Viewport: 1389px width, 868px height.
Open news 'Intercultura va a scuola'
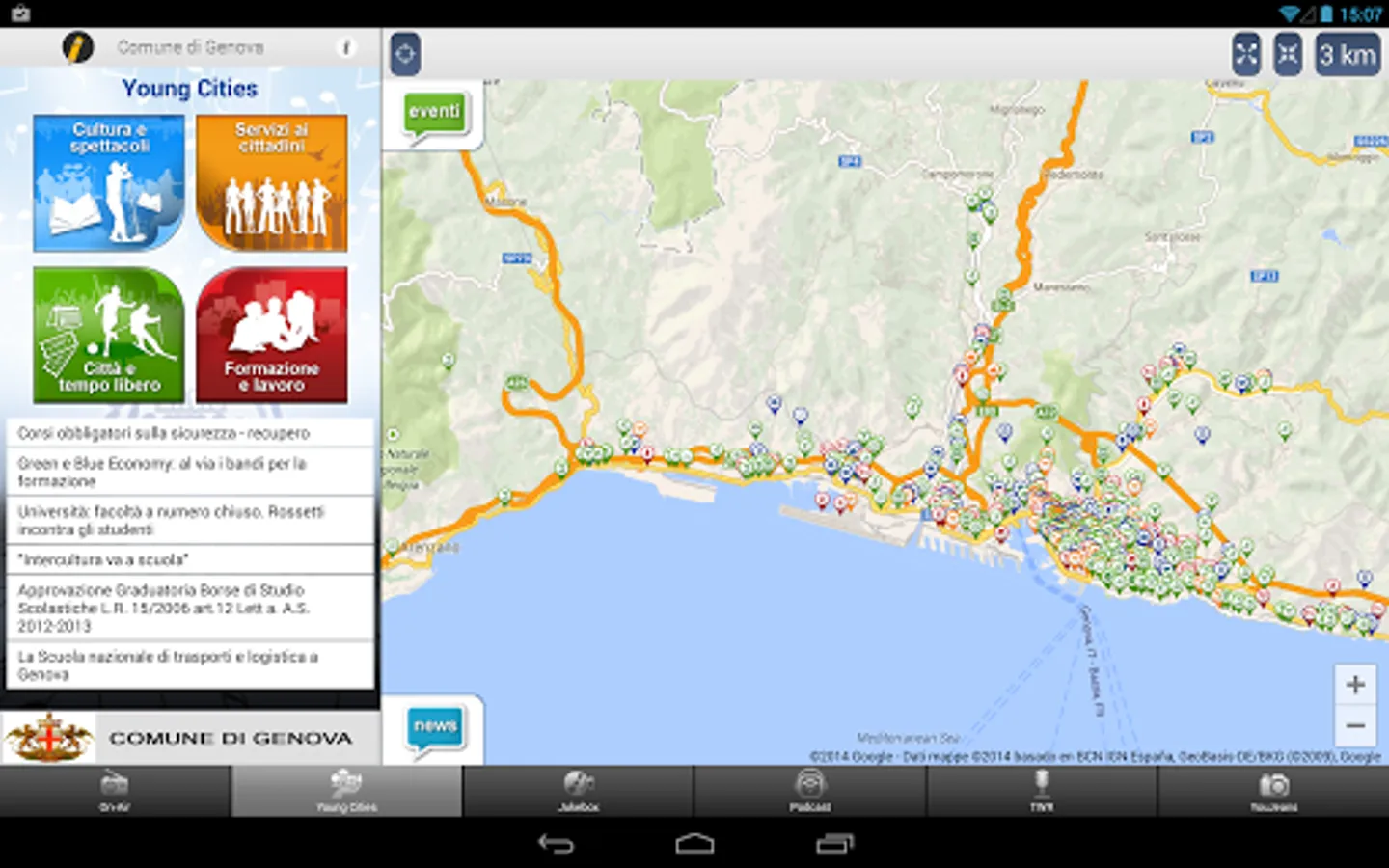coord(190,559)
